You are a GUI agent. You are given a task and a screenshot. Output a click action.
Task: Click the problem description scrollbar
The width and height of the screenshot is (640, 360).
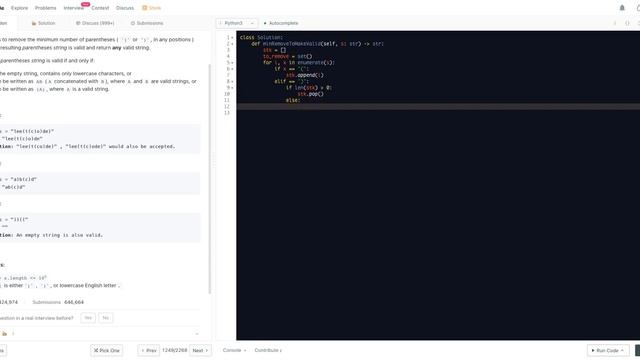[210, 178]
